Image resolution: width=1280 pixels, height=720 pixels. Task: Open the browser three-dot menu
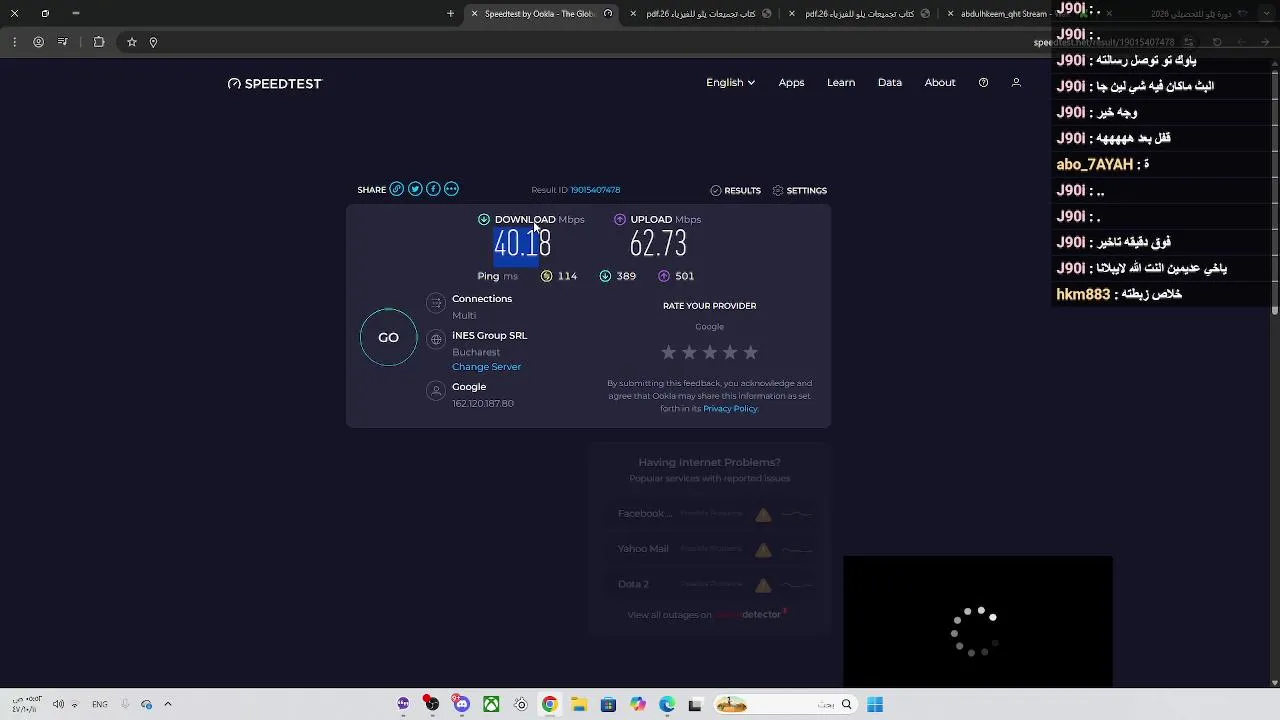[14, 42]
